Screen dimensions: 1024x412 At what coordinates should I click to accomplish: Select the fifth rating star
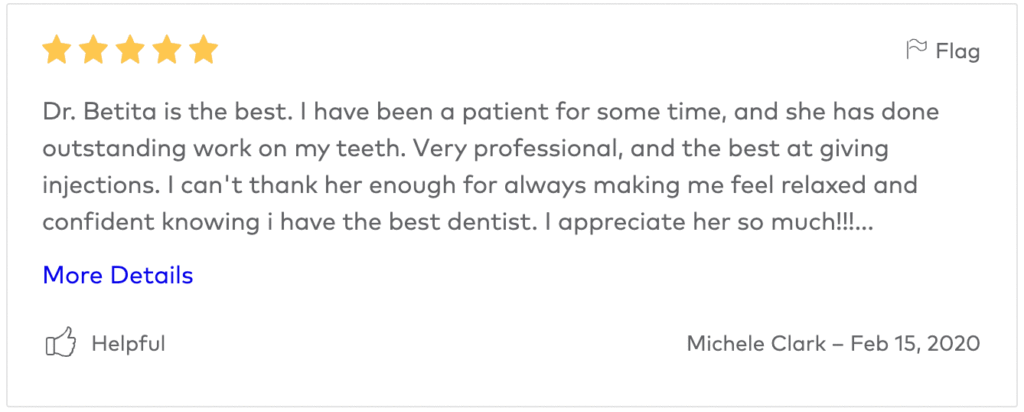[203, 49]
